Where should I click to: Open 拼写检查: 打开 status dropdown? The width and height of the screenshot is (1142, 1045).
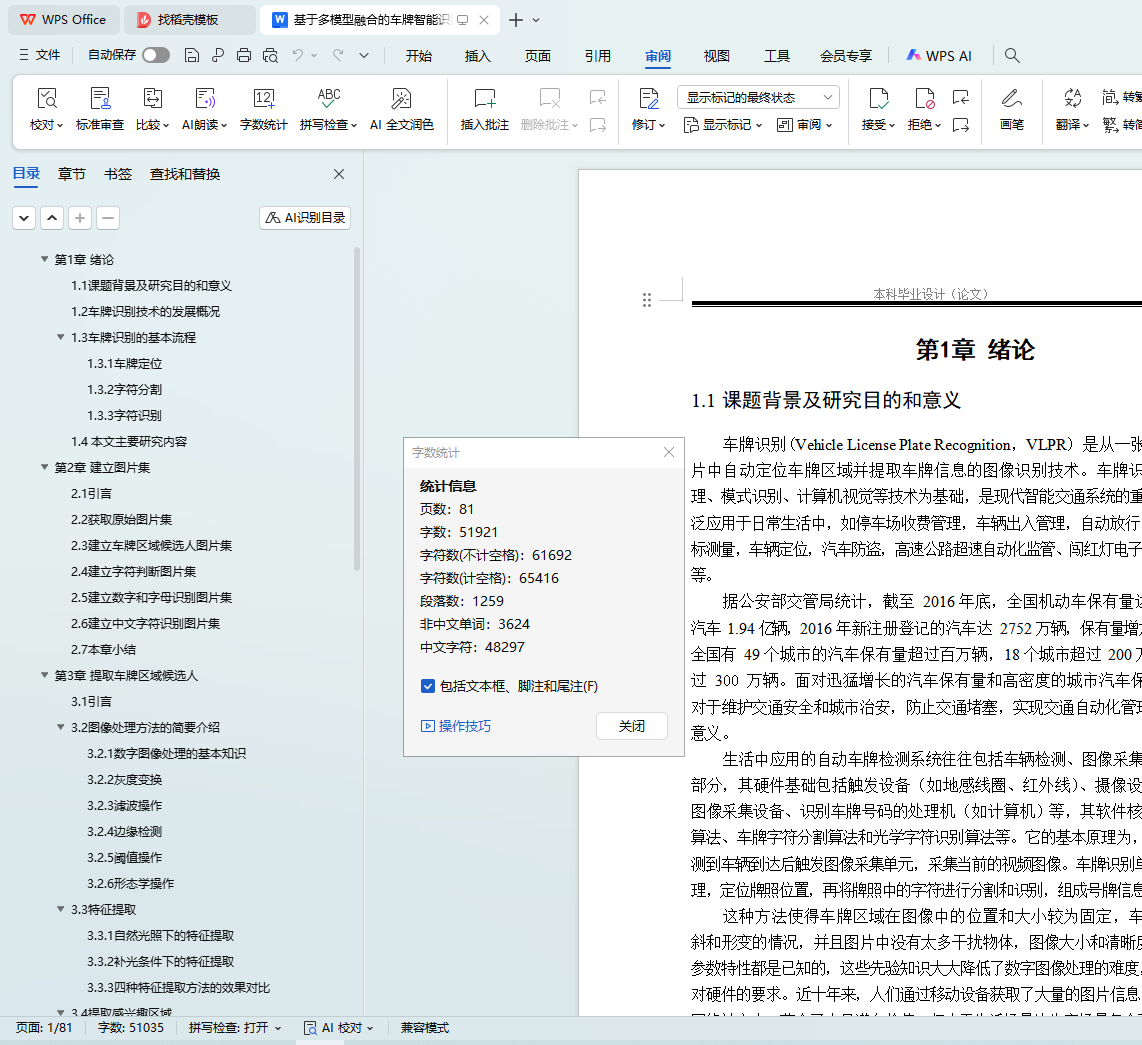click(235, 1028)
